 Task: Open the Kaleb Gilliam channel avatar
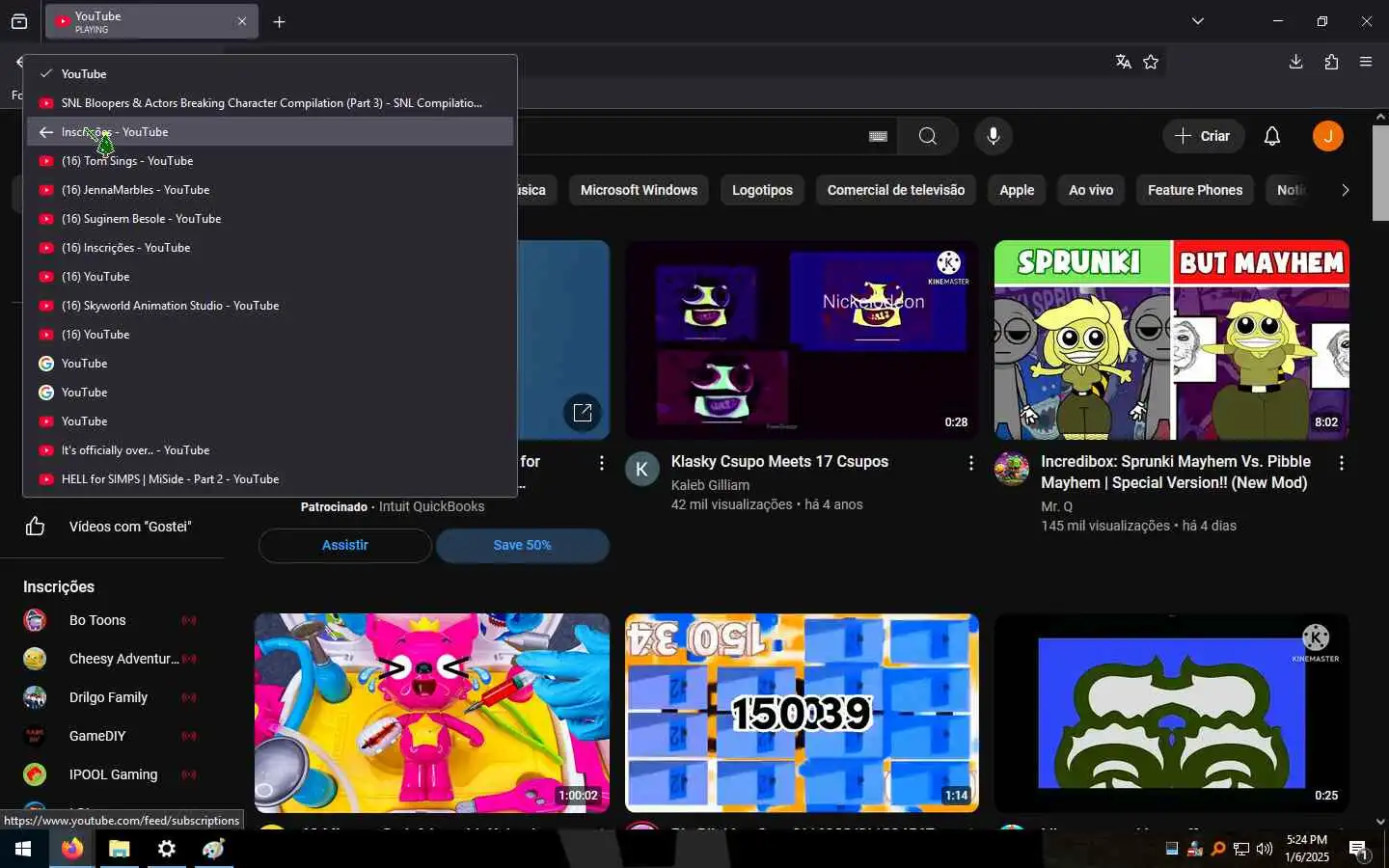[x=642, y=469]
